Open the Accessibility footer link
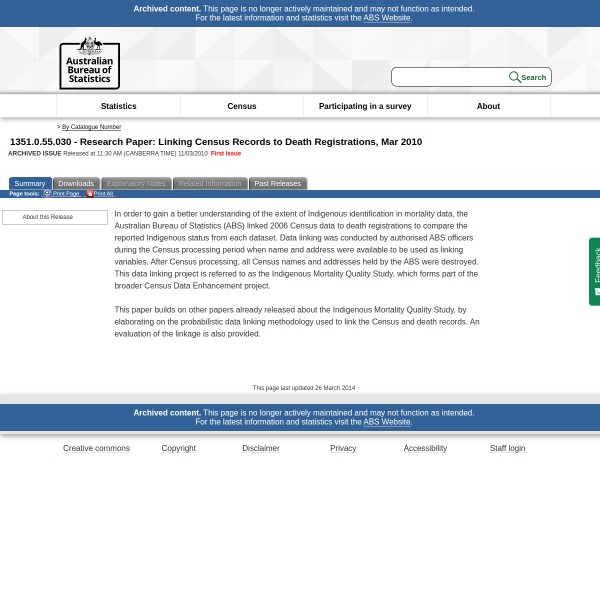This screenshot has height=600, width=600. [x=425, y=448]
